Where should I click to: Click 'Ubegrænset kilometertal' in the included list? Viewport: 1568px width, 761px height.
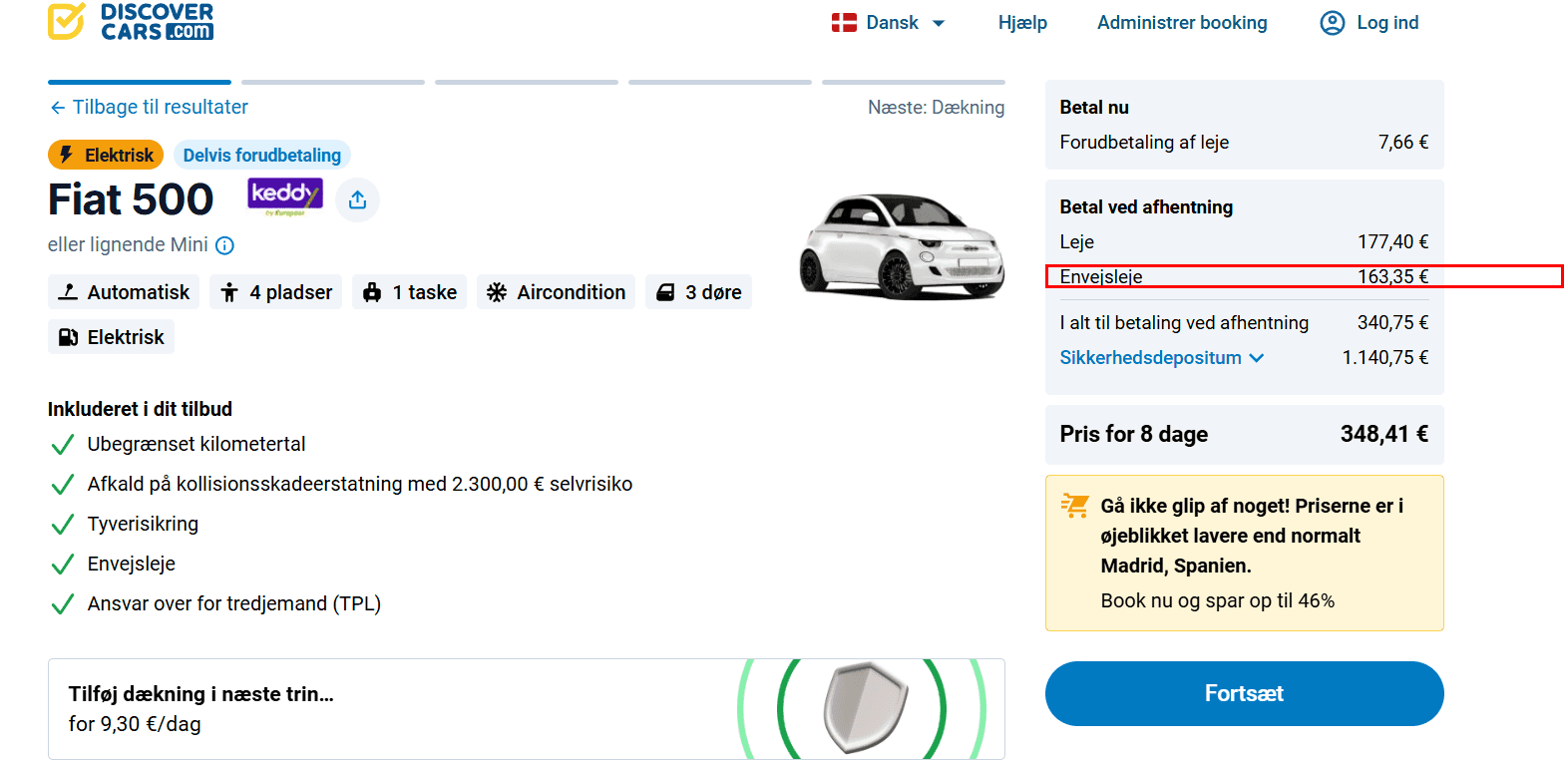pyautogui.click(x=196, y=444)
